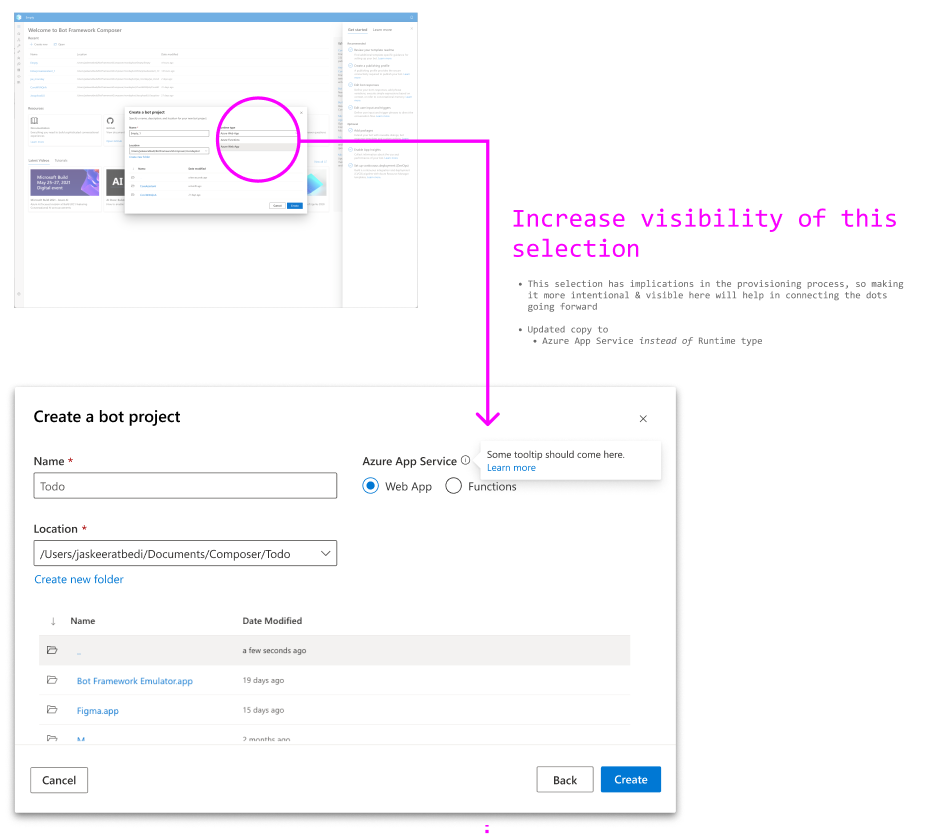Click the "19 days ago" date cell
The image size is (934, 834).
[x=263, y=680]
